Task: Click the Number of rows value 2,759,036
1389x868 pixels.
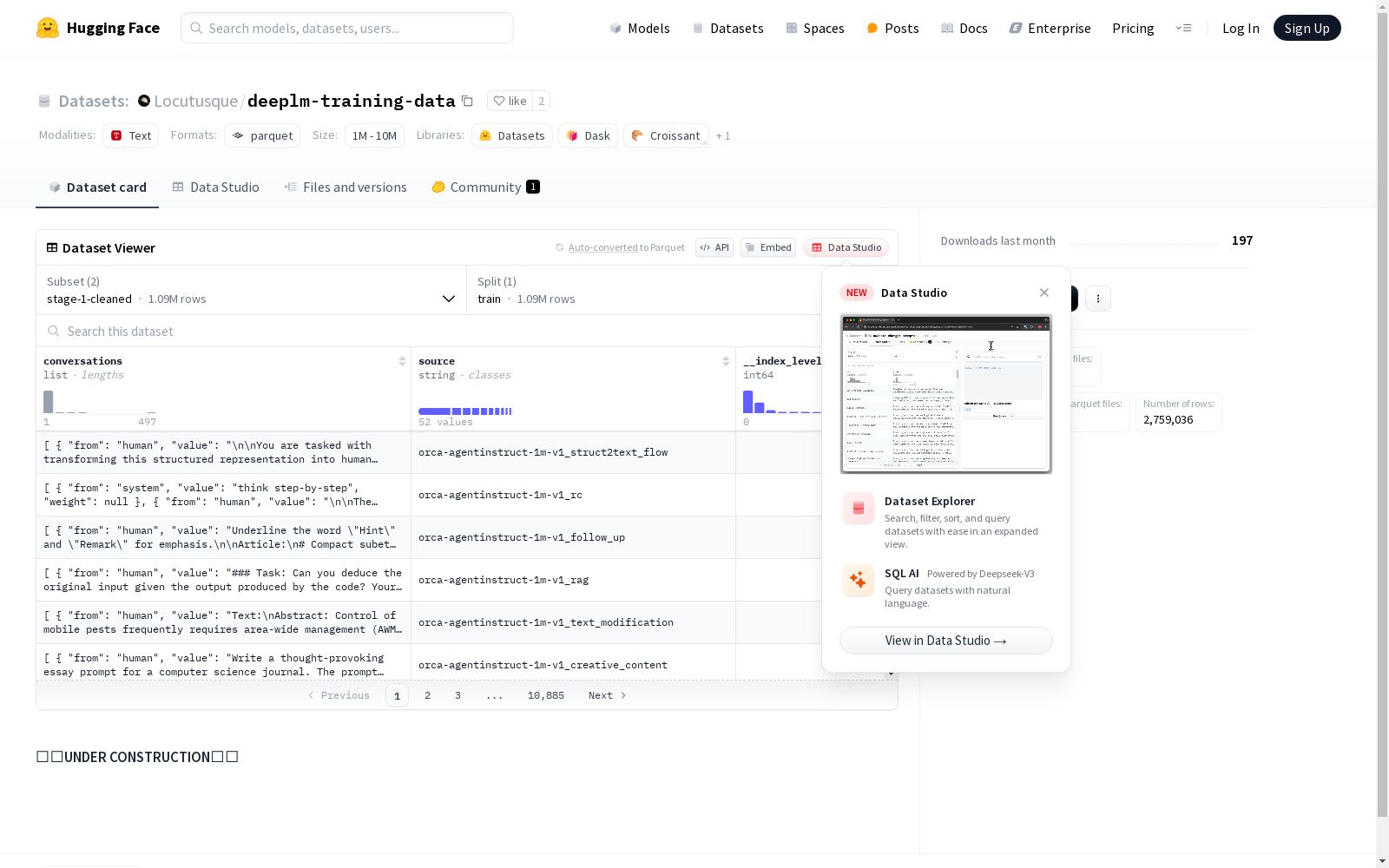Action: coord(1168,420)
